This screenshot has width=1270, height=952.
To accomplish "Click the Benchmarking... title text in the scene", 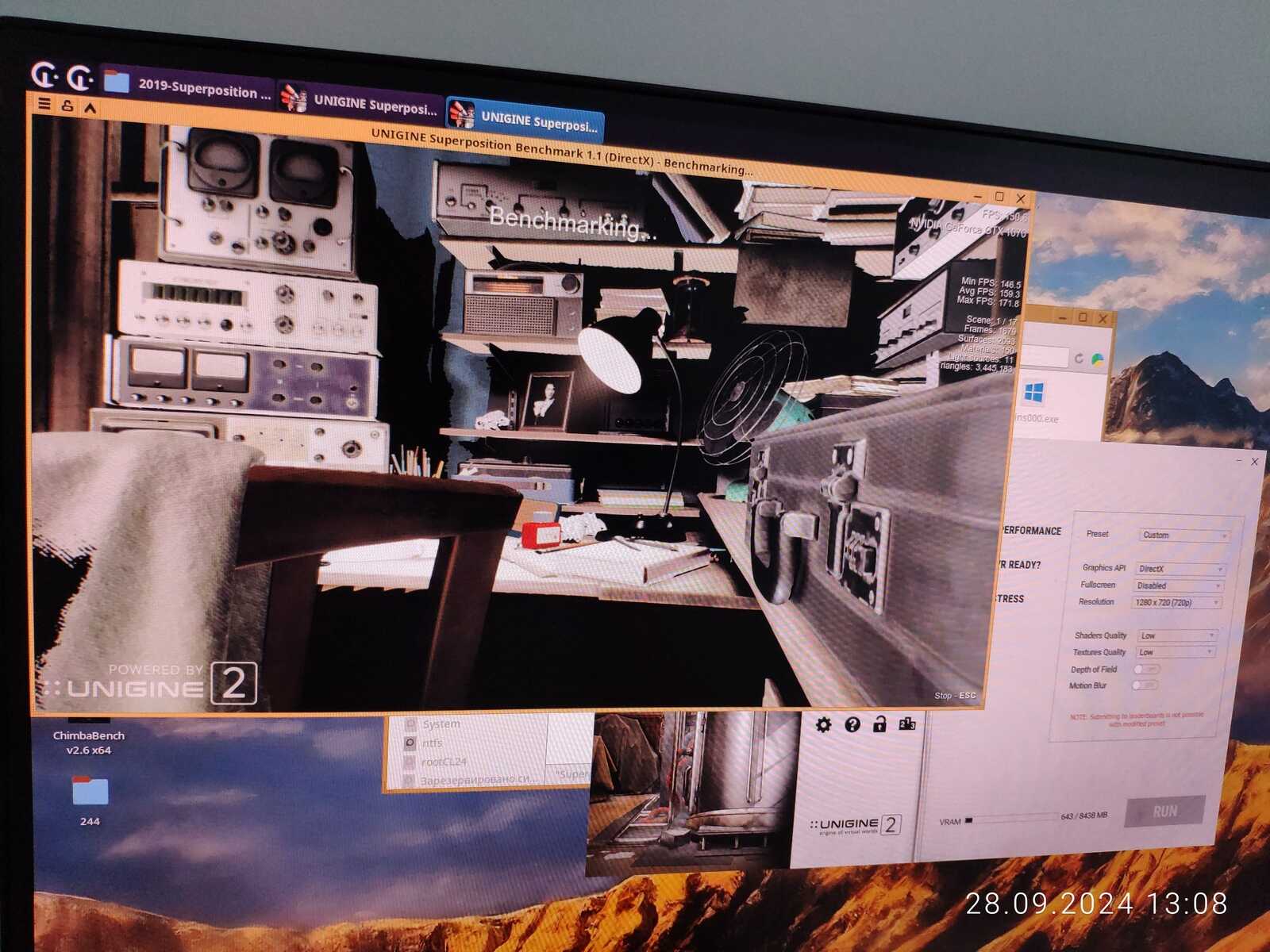I will (572, 222).
